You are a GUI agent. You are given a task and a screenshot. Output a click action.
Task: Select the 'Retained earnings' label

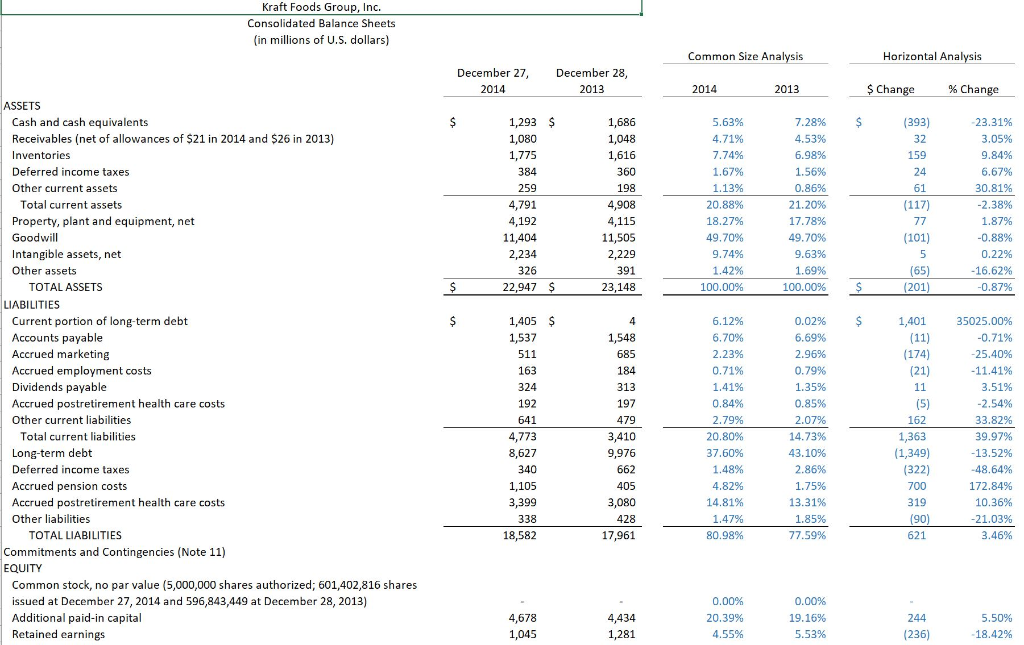pyautogui.click(x=58, y=634)
